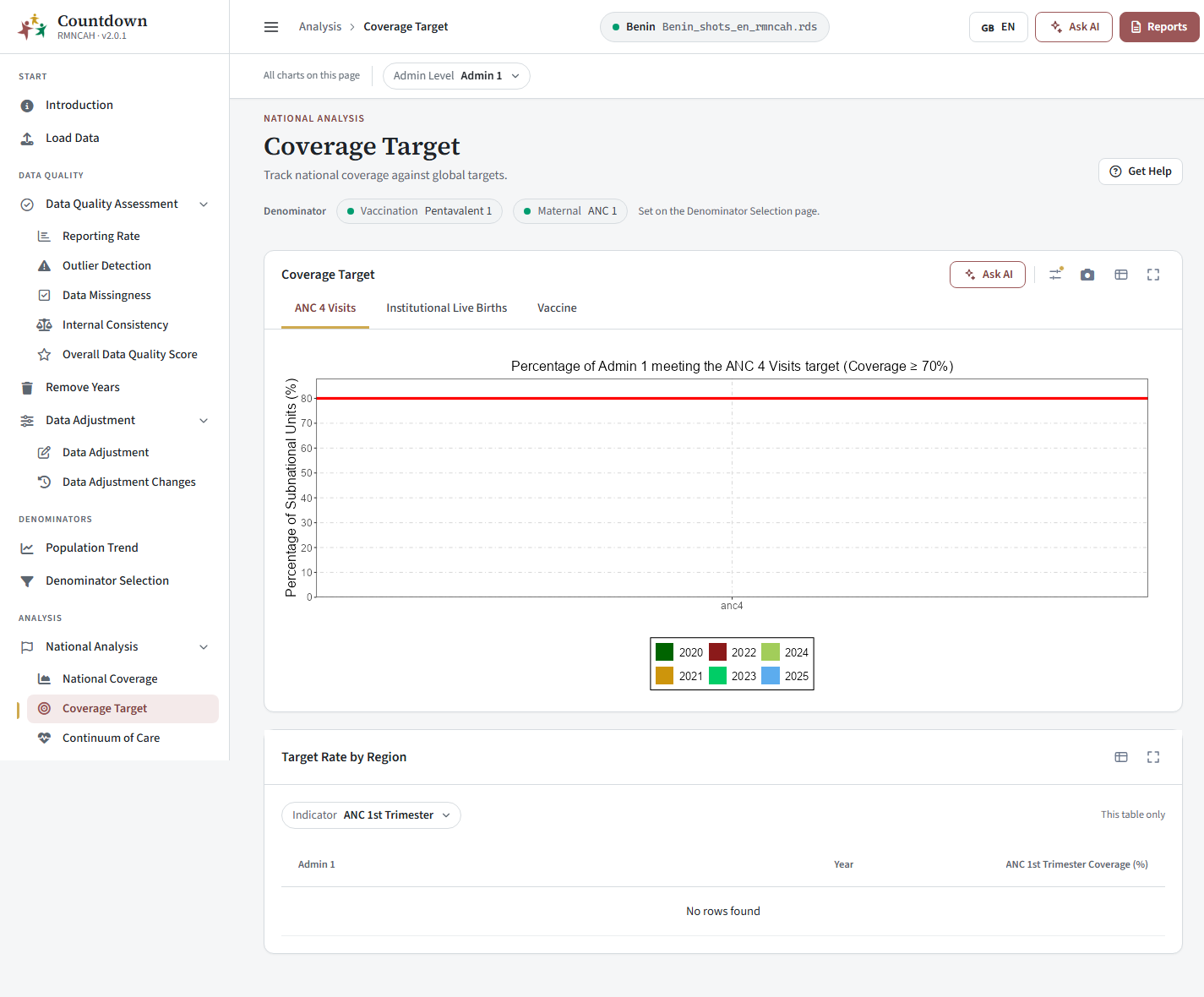Show table view for Target Rate by Region
Viewport: 1204px width, 997px height.
[x=1121, y=757]
